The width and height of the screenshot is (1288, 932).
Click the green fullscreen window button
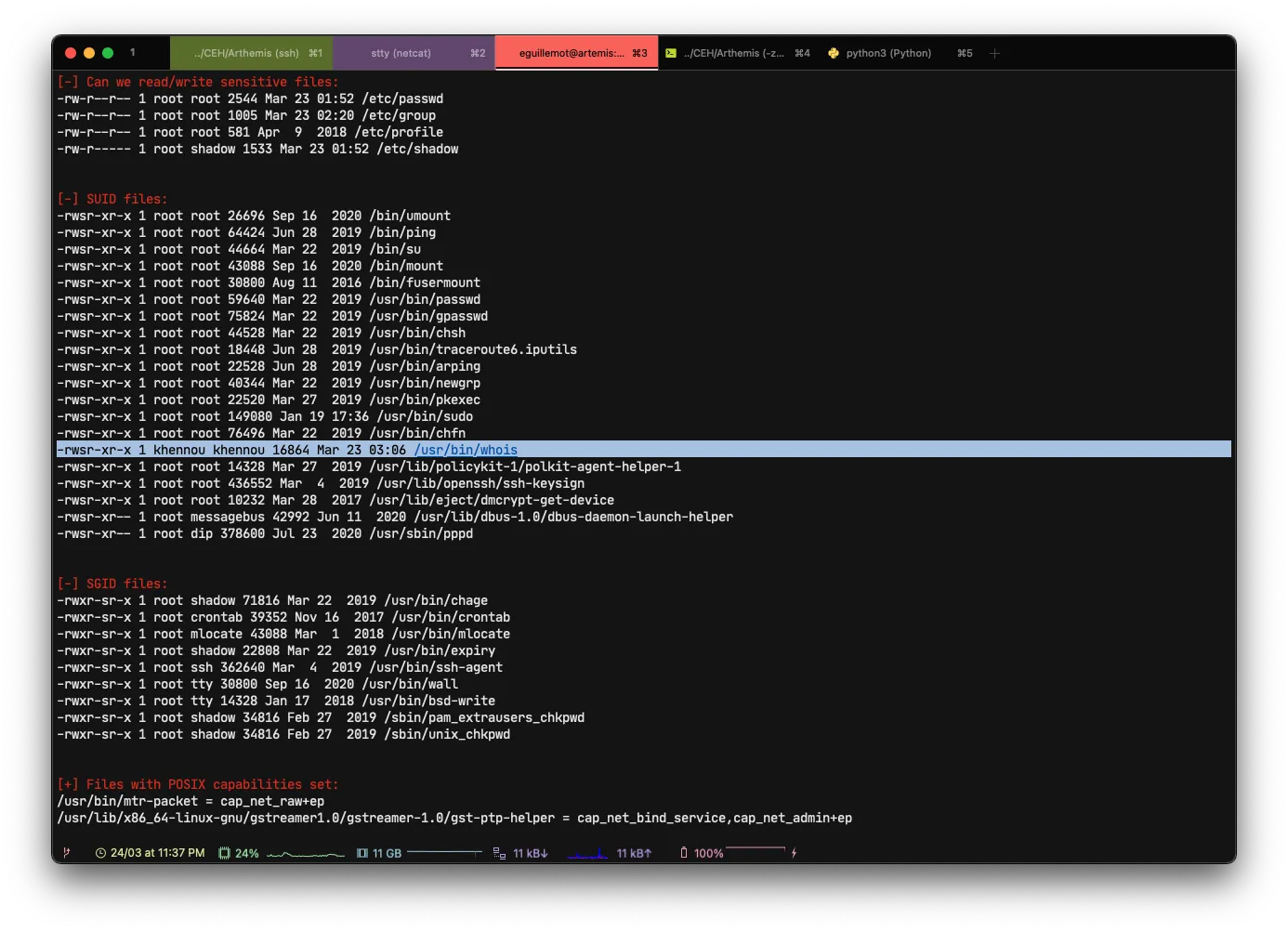pos(108,53)
